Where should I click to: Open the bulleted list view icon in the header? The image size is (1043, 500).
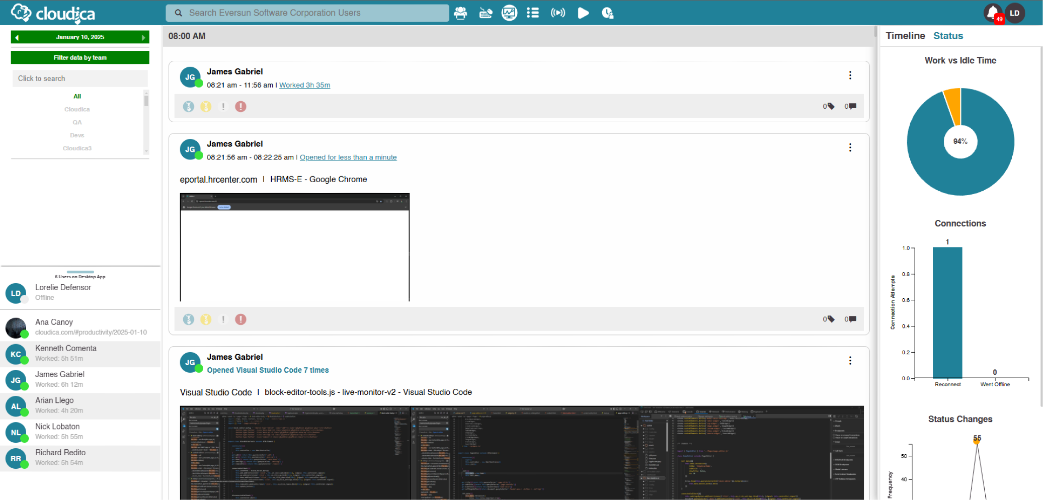532,13
